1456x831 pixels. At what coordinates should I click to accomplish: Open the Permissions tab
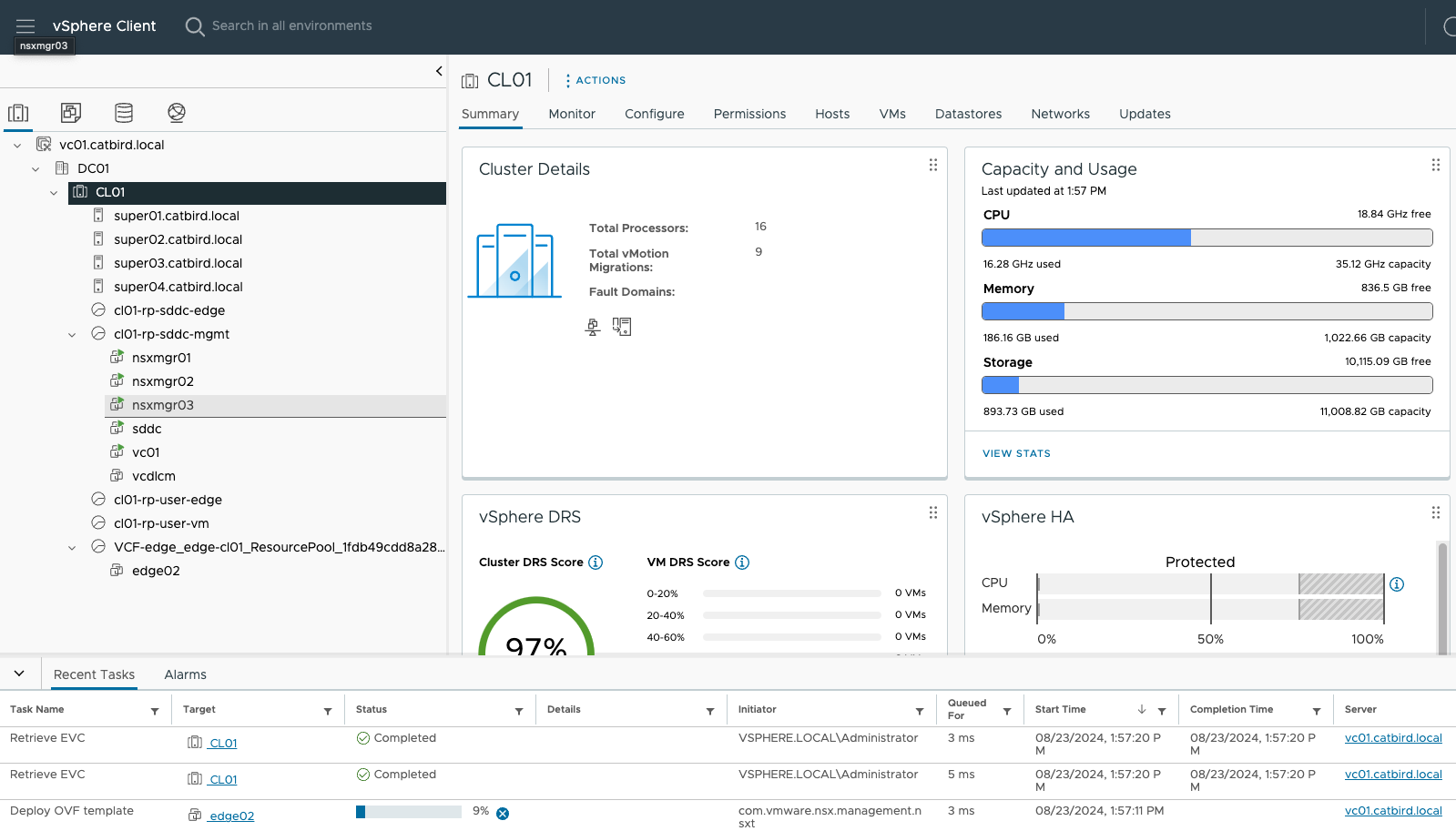749,114
